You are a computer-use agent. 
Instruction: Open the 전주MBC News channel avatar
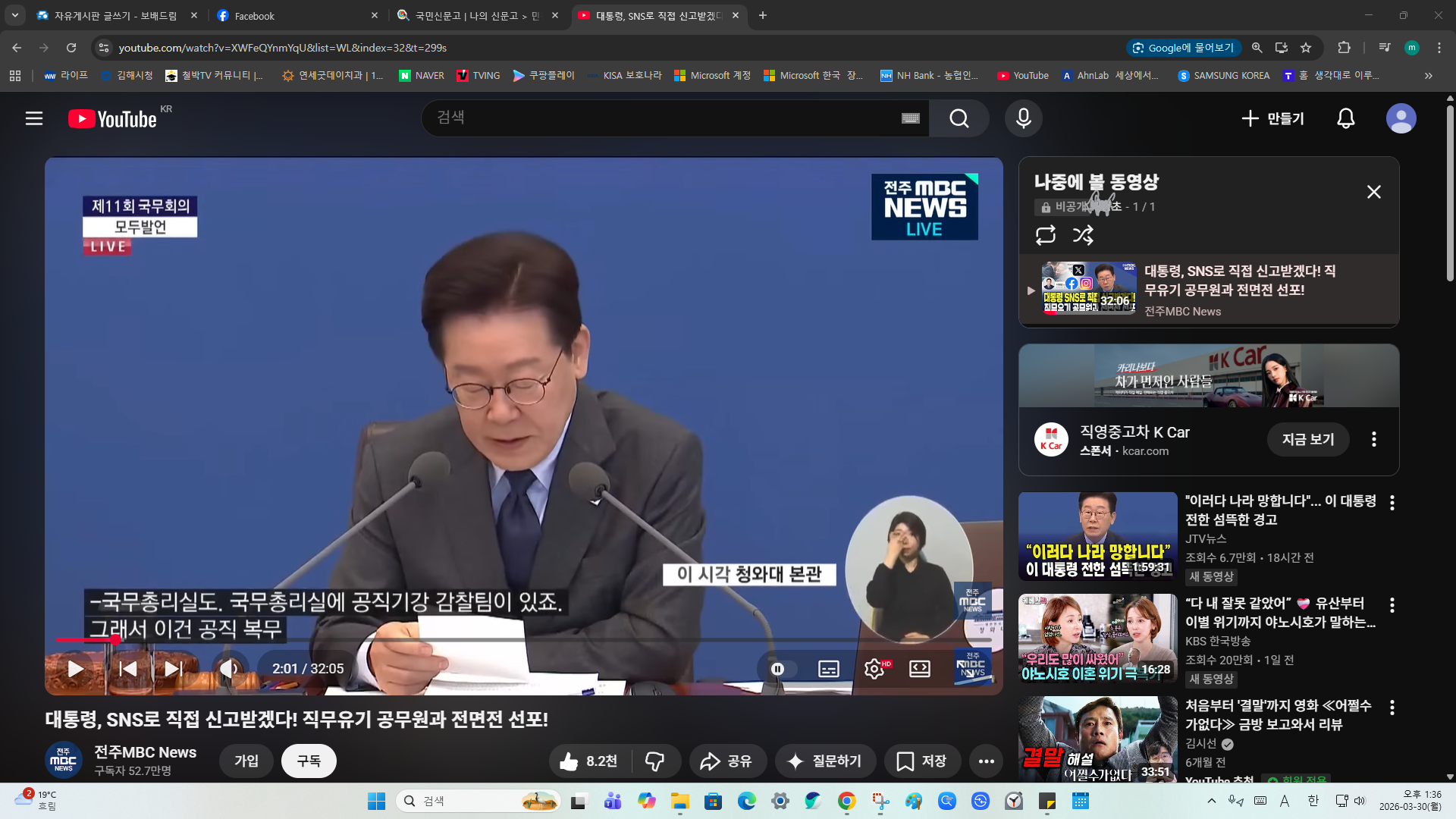pos(64,760)
